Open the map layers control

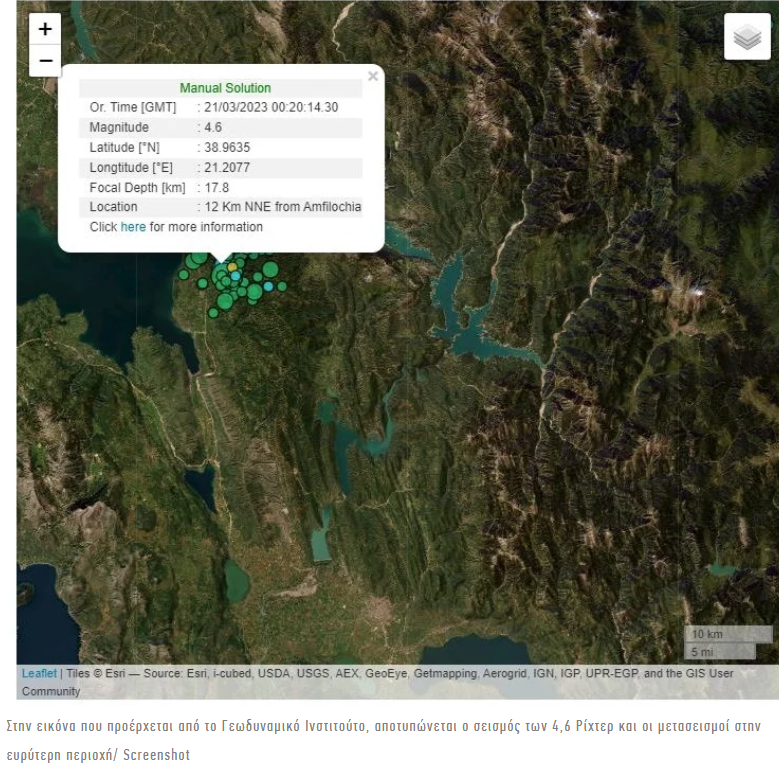coord(747,37)
